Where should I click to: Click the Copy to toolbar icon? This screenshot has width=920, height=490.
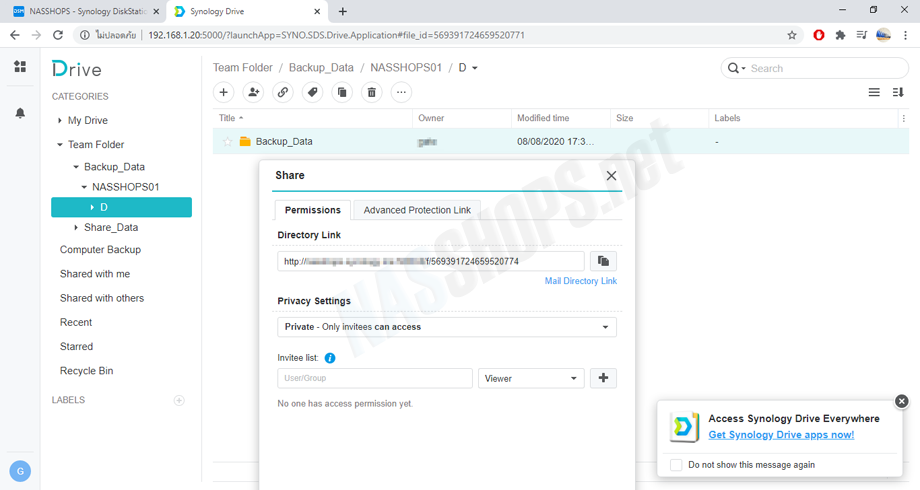coord(342,92)
